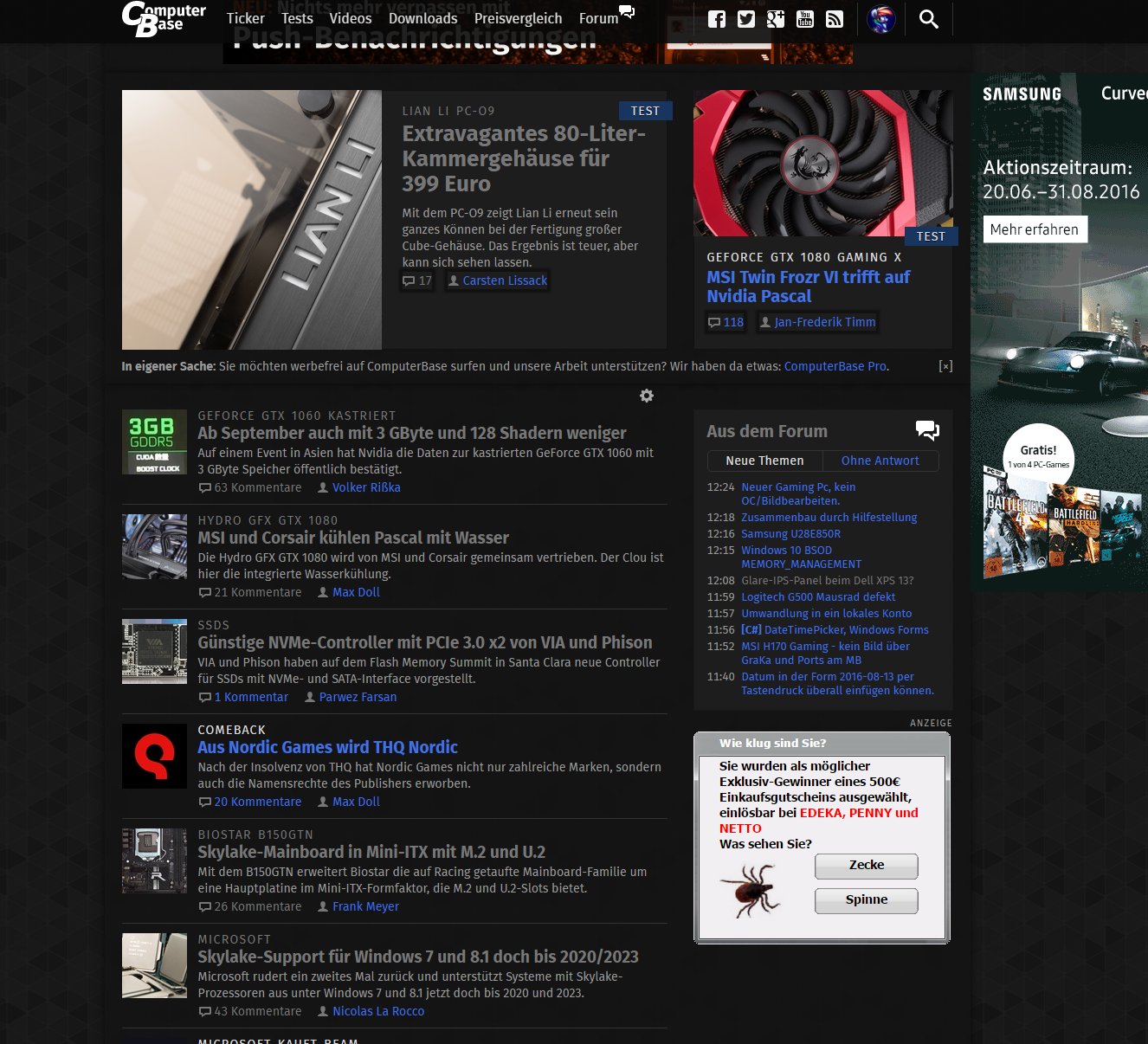Screen dimensions: 1148x1044
Task: Open the Ticker menu item
Action: tap(245, 18)
